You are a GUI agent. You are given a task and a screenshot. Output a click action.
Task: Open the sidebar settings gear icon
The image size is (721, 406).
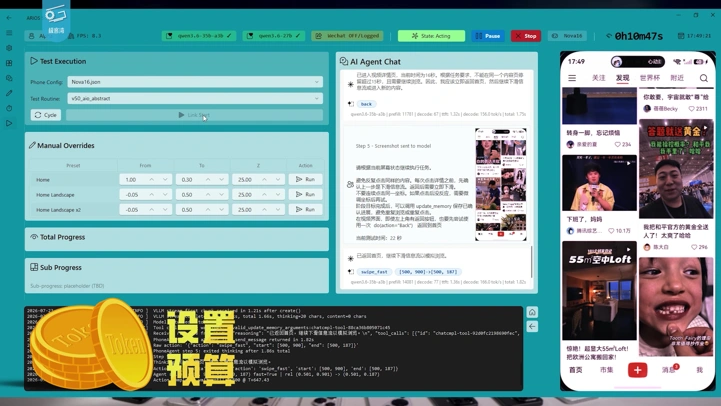9,48
